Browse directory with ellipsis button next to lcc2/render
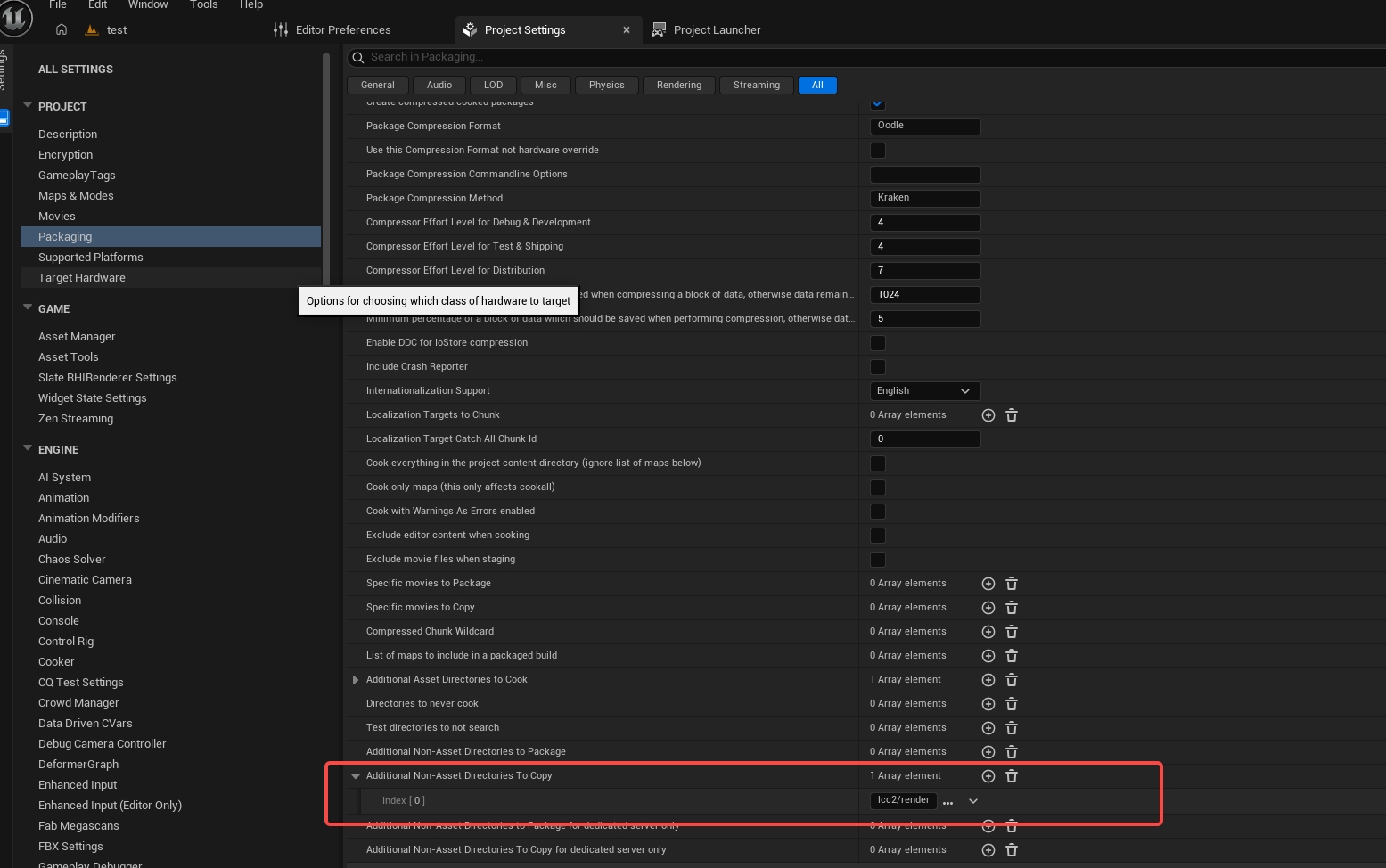 click(x=947, y=801)
